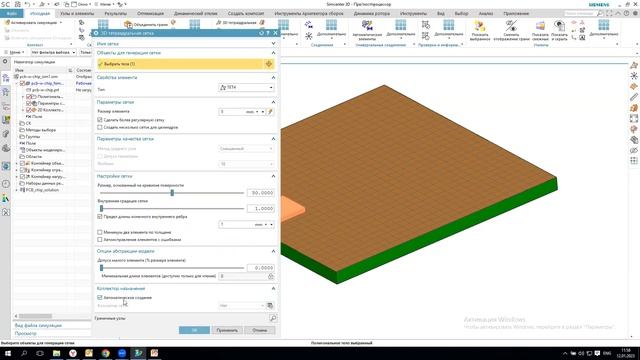The height and width of the screenshot is (360, 640).
Task: Open Windows Start menu
Action: 8,353
